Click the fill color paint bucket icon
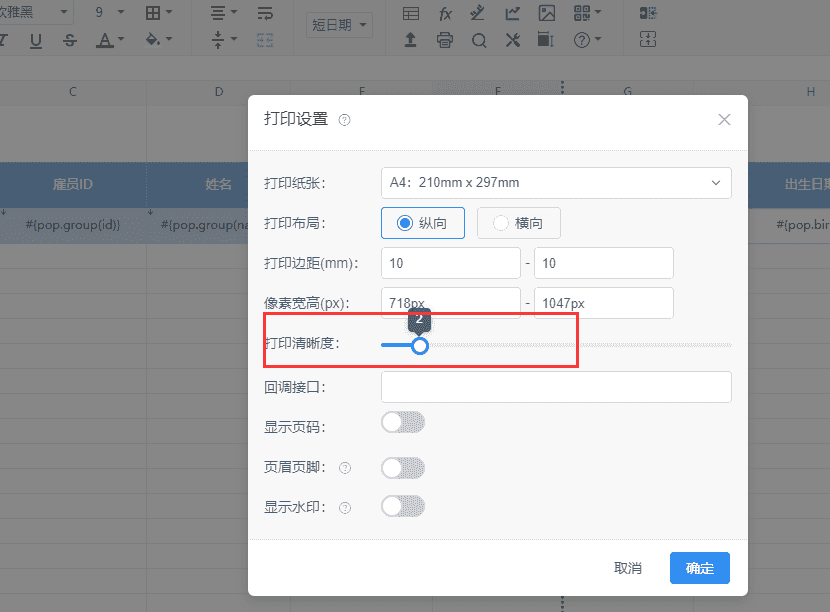This screenshot has width=830, height=612. tap(152, 39)
